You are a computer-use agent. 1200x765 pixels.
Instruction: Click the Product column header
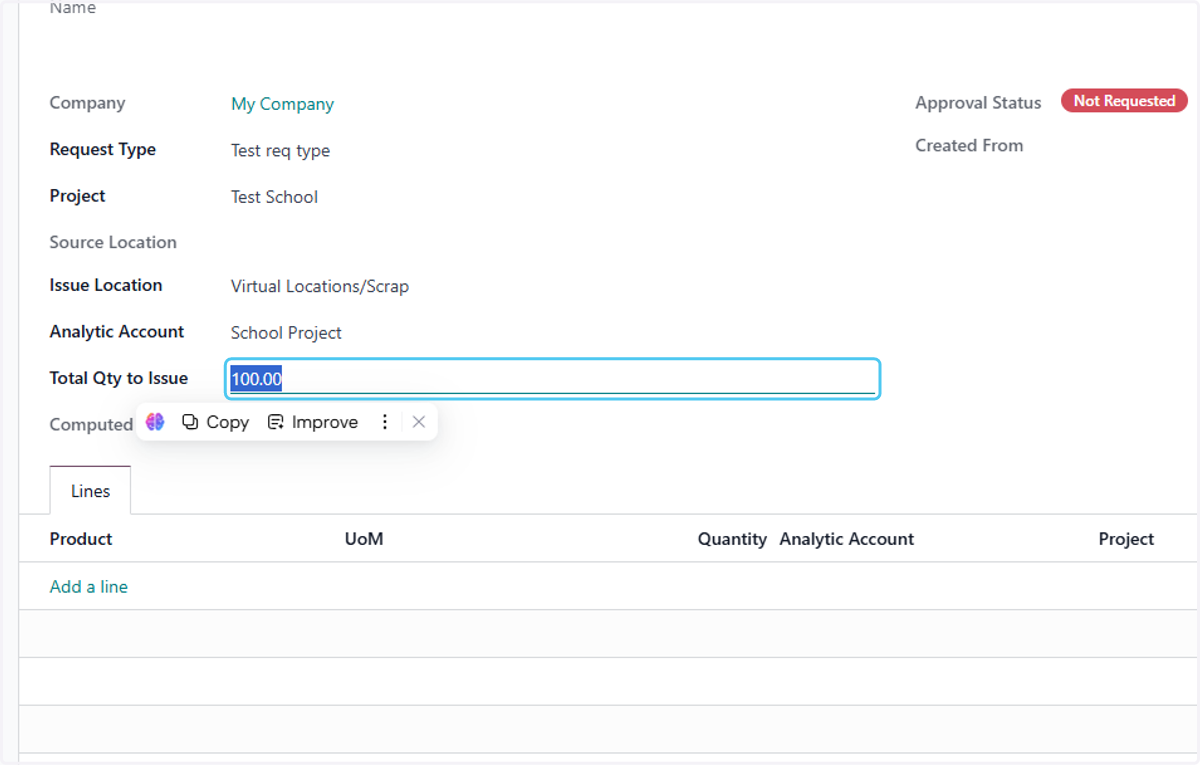[x=81, y=539]
